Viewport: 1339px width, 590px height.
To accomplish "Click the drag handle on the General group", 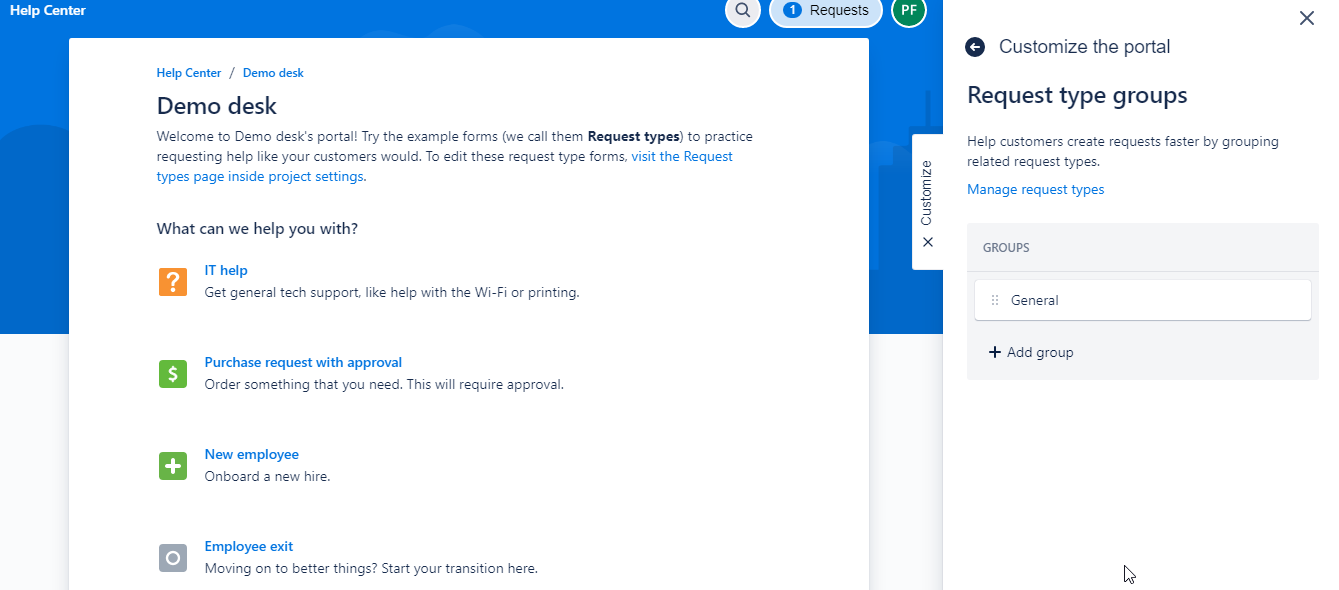I will click(995, 299).
